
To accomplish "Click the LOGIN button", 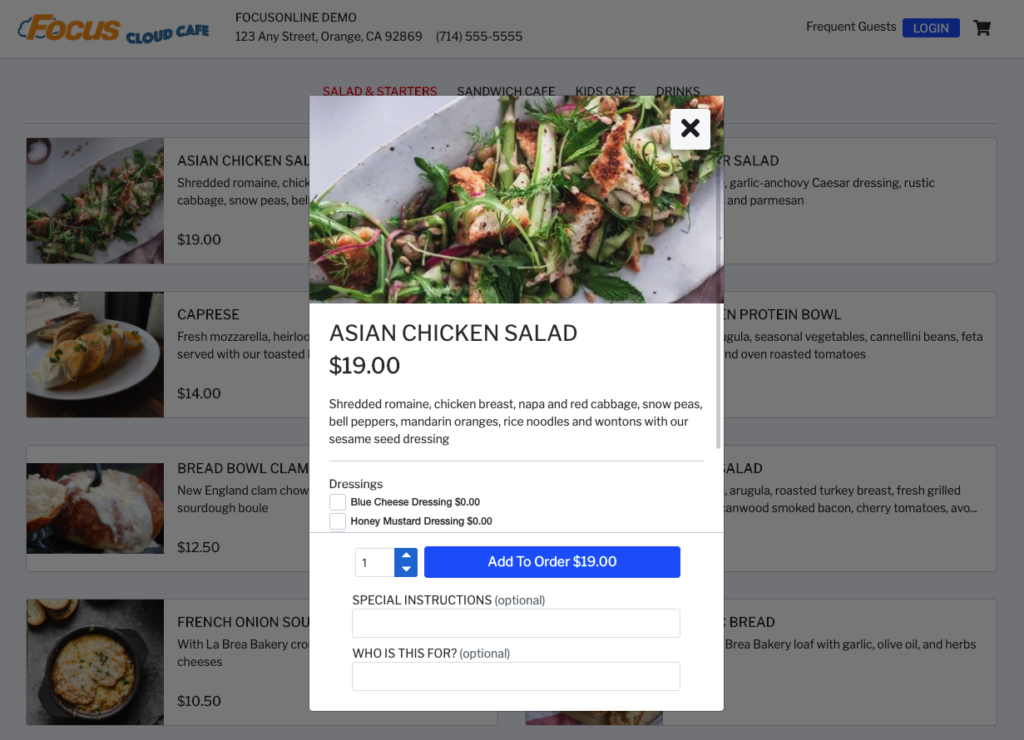I will click(930, 28).
